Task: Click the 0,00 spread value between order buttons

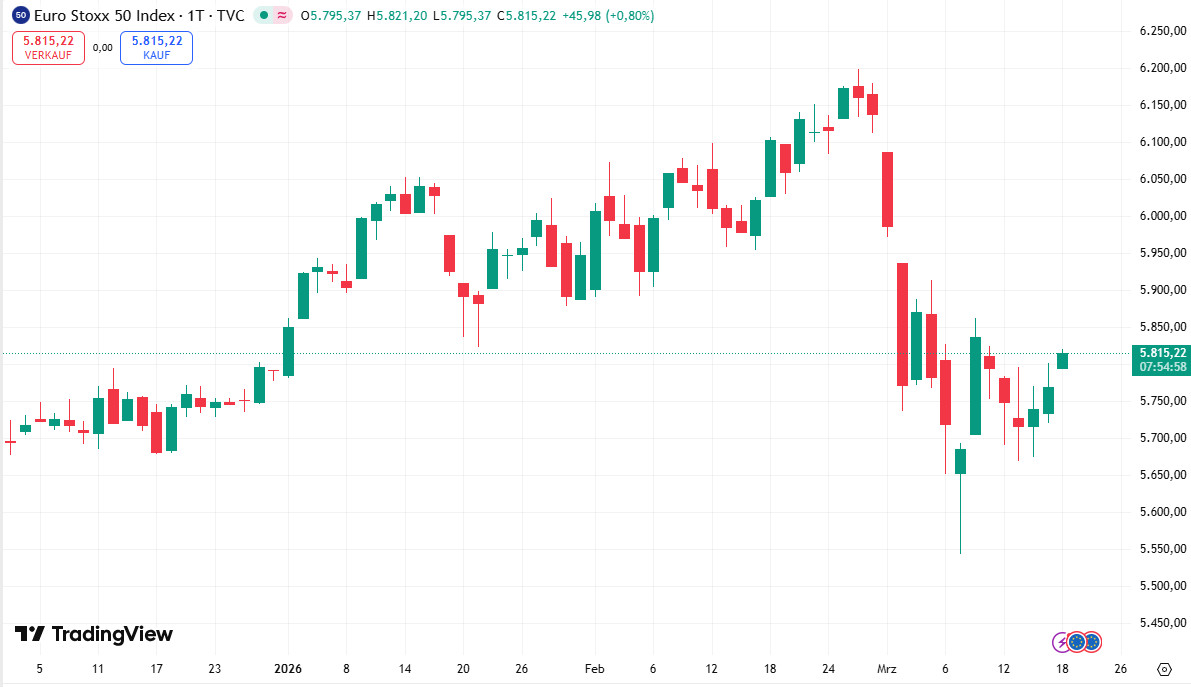Action: tap(103, 47)
